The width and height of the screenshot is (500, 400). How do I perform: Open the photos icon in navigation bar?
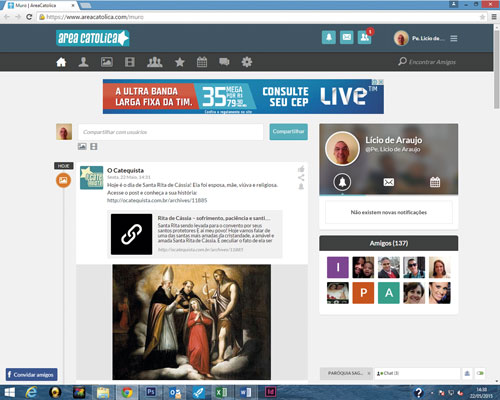pyautogui.click(x=107, y=62)
